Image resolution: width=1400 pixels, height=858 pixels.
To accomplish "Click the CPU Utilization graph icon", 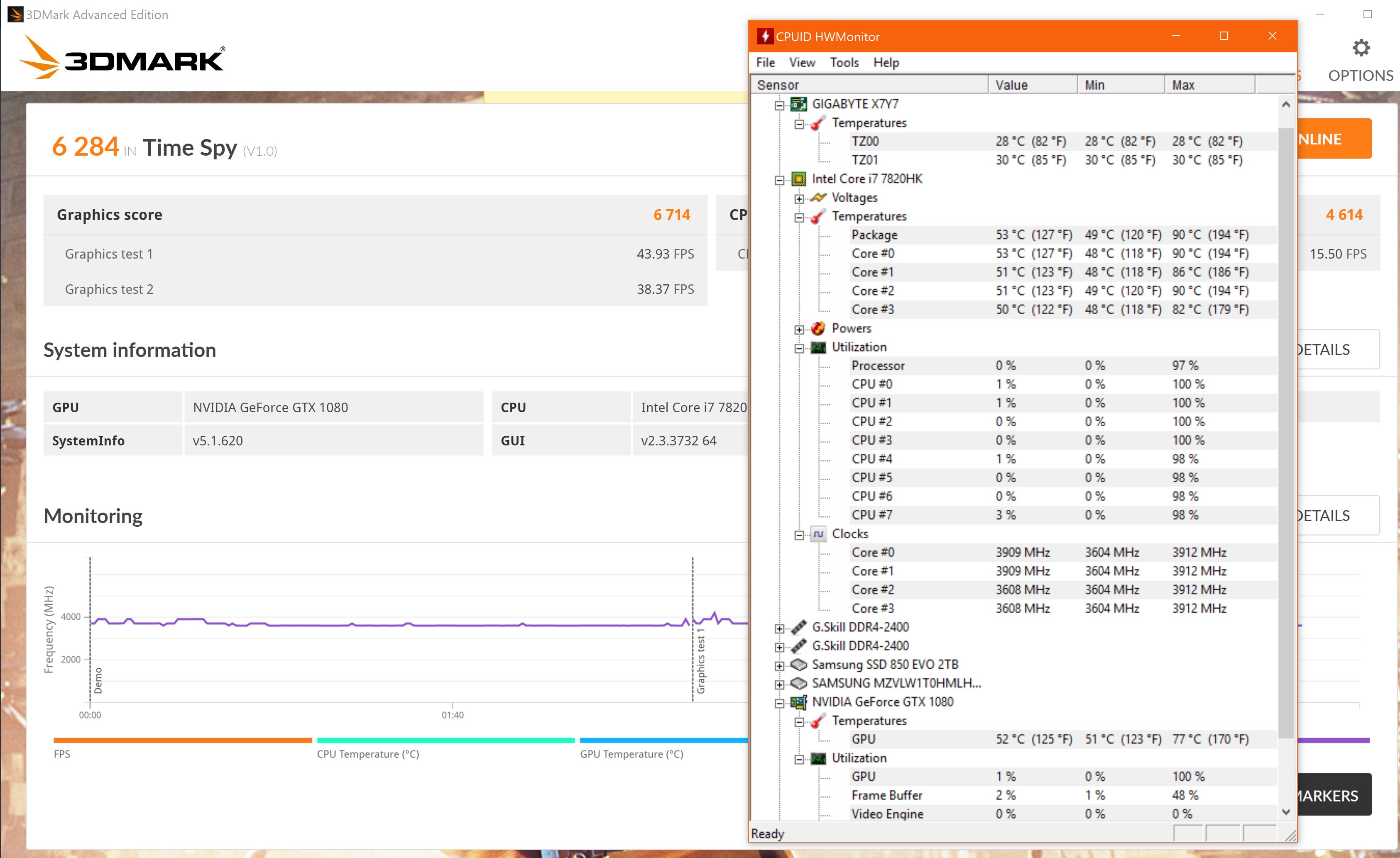I will point(818,347).
